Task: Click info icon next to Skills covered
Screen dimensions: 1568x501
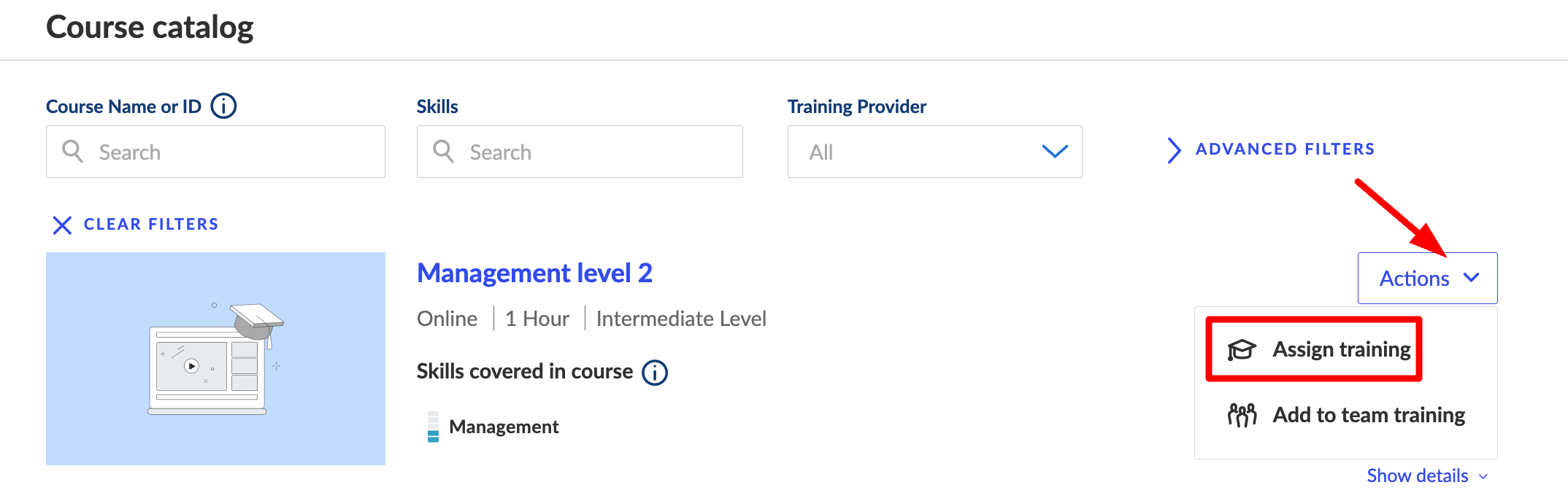Action: pos(654,373)
